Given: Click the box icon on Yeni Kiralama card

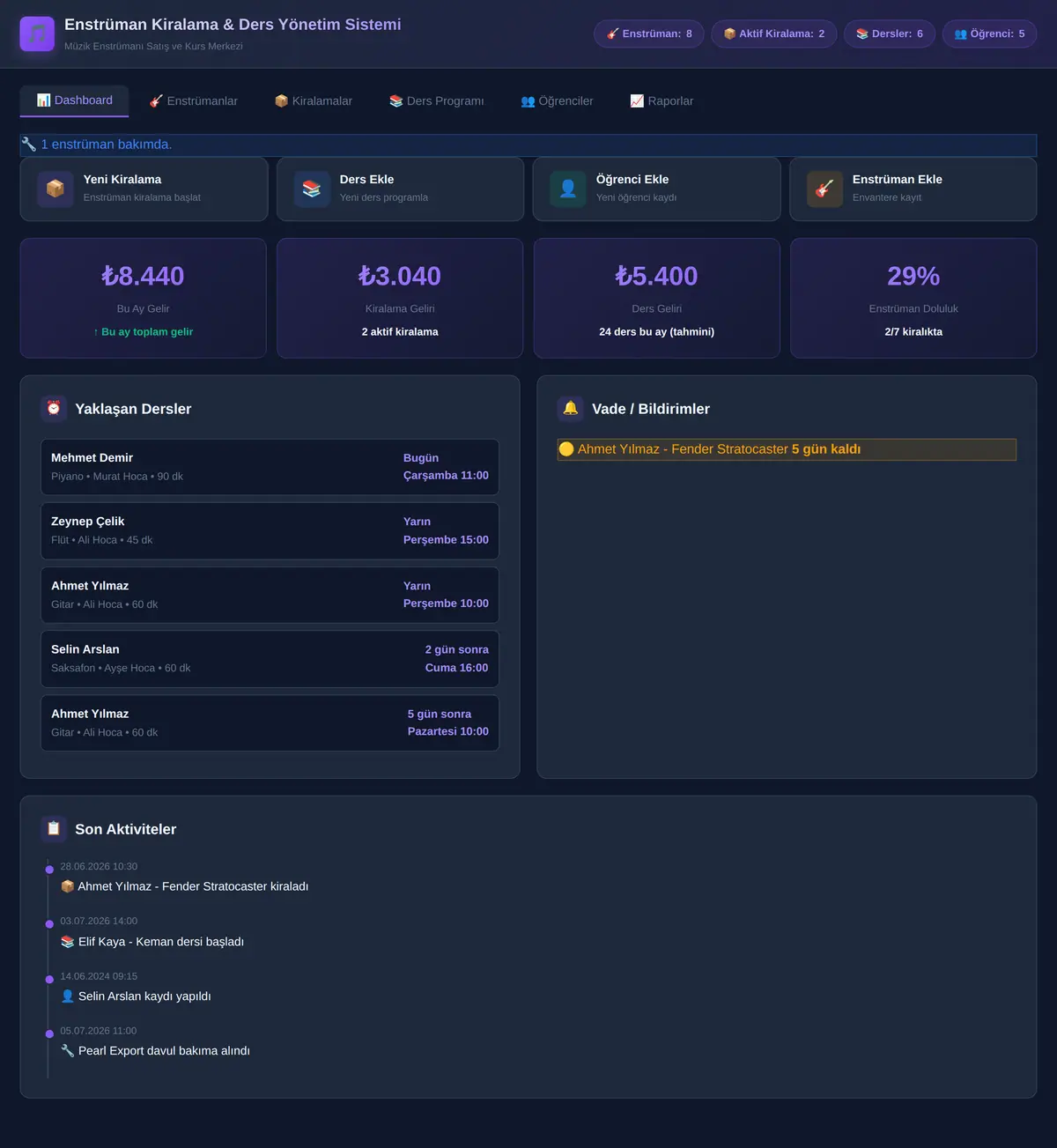Looking at the screenshot, I should 55,189.
